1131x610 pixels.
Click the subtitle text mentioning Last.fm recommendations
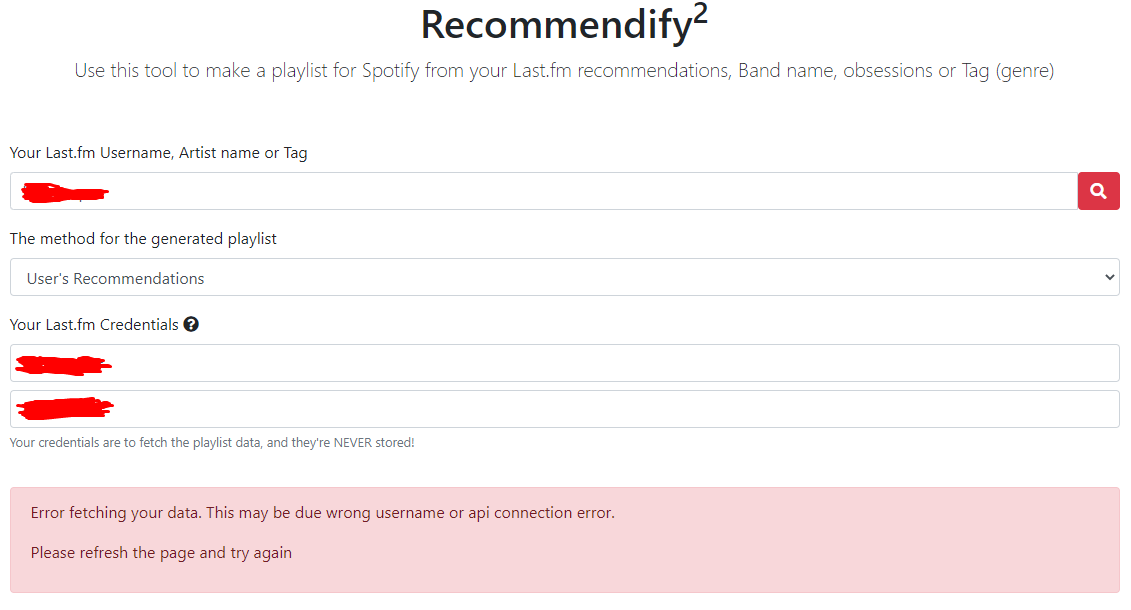tap(563, 70)
